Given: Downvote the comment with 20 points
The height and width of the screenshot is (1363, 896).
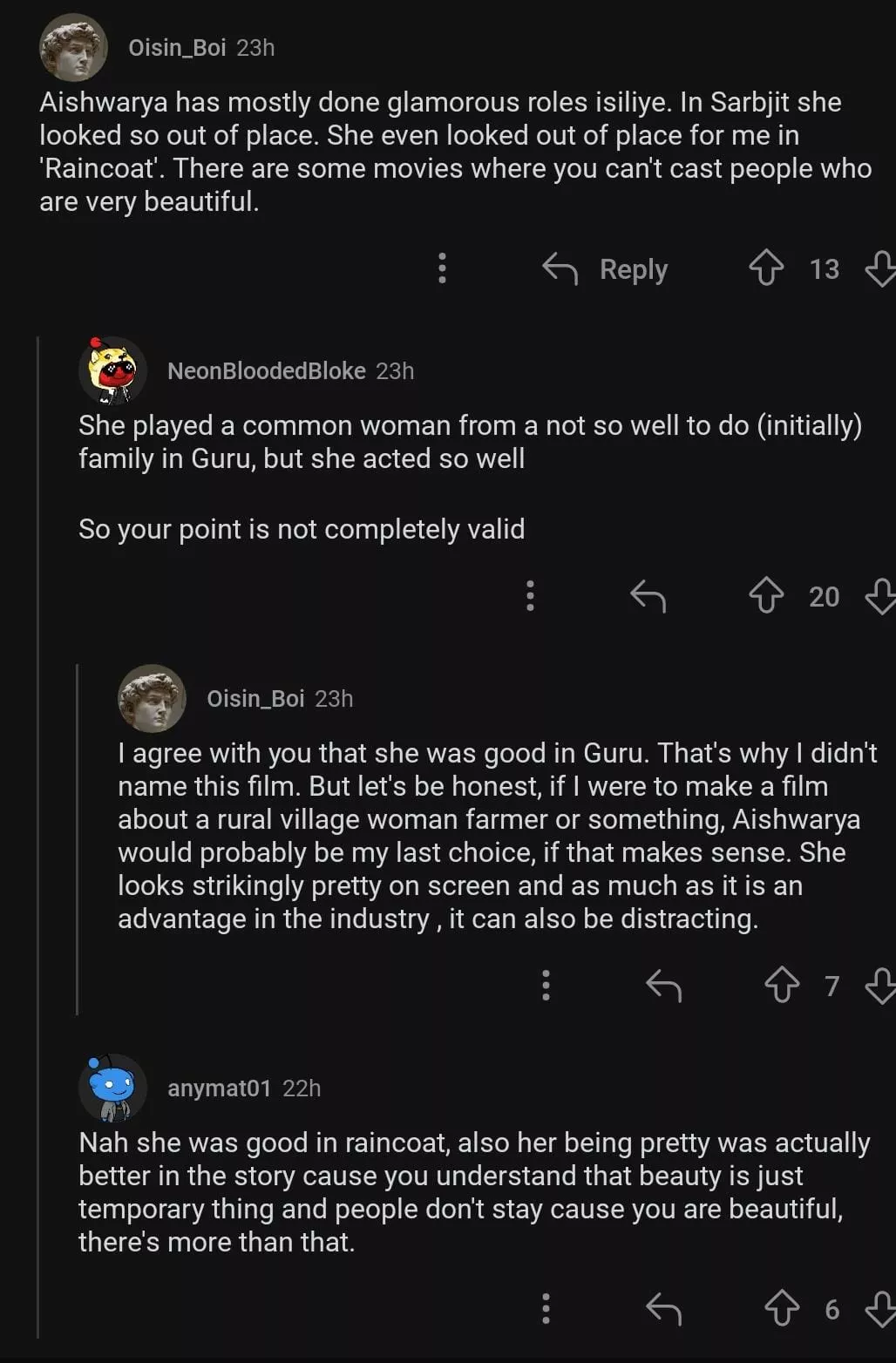Looking at the screenshot, I should pos(880,596).
